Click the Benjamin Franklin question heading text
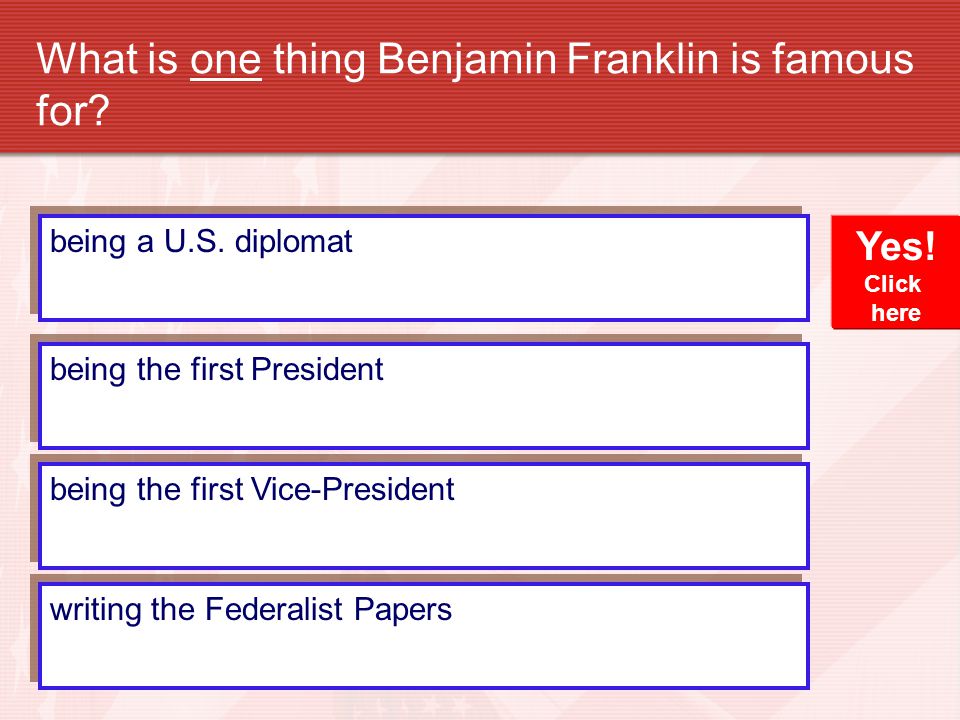Screen dimensions: 960x720 (x=474, y=84)
